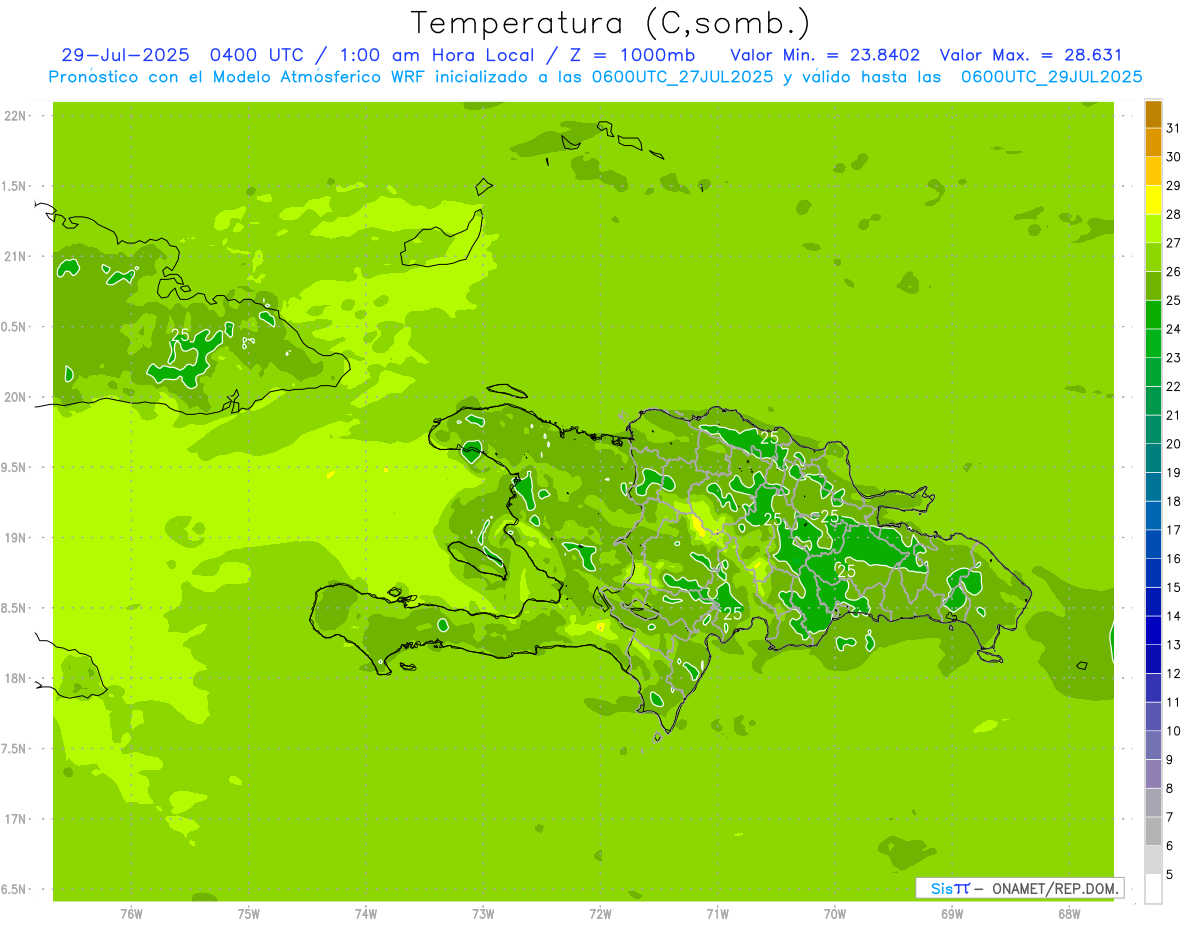Click '0600UTC_27JUL2025' initialization time
Screen dimensions: 1200x927
coord(681,77)
